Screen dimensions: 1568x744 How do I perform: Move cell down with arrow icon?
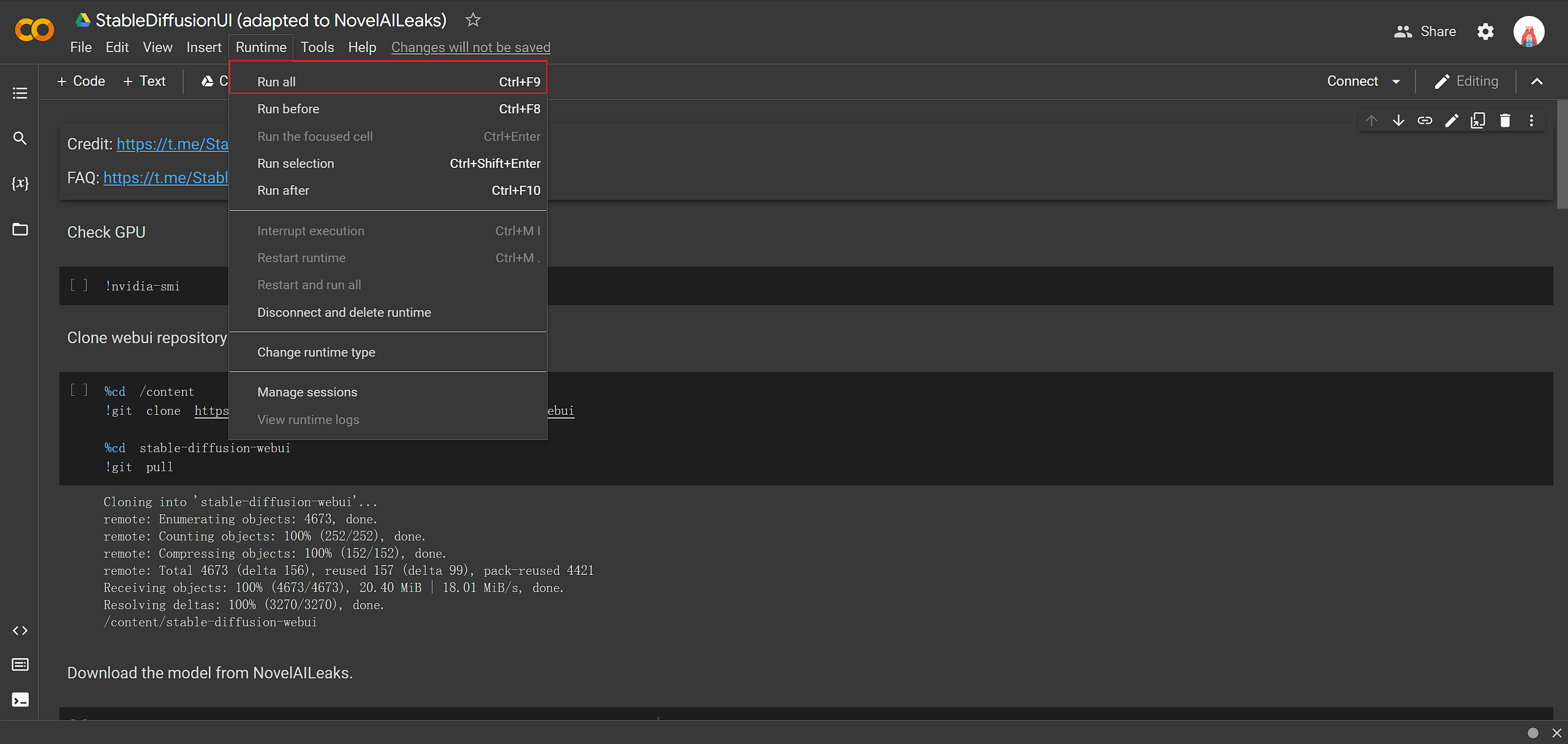point(1398,120)
